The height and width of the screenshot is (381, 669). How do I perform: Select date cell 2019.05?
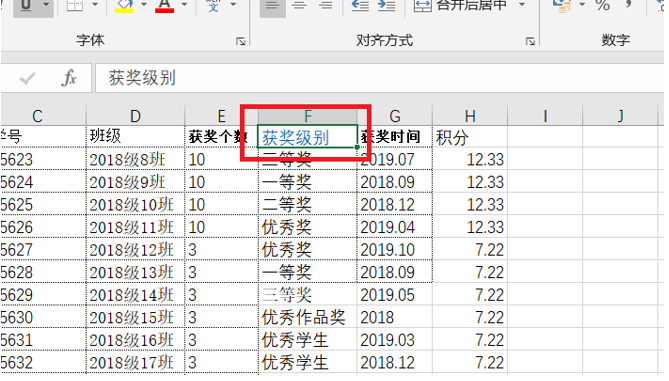pyautogui.click(x=395, y=294)
